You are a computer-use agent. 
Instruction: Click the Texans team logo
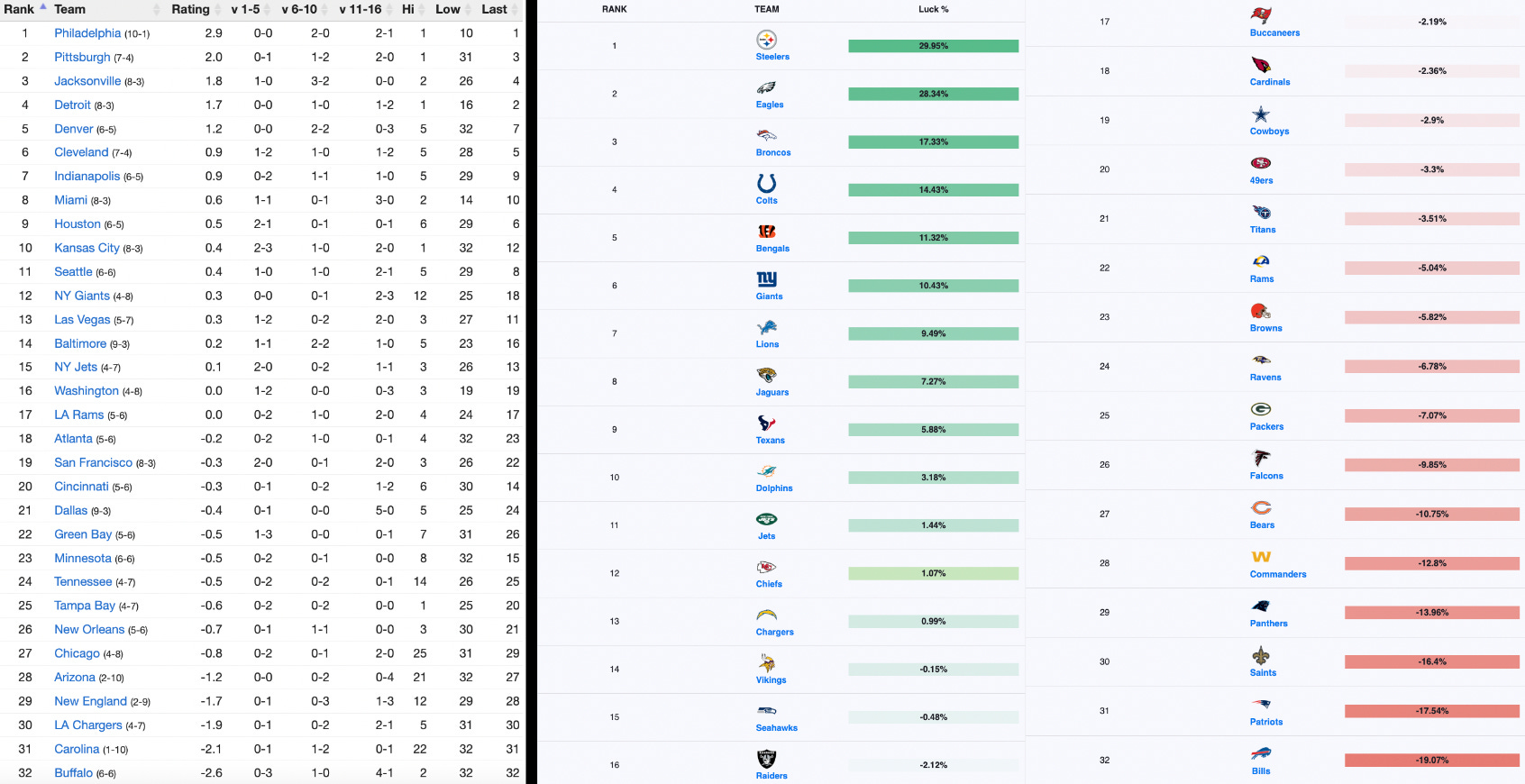[766, 423]
